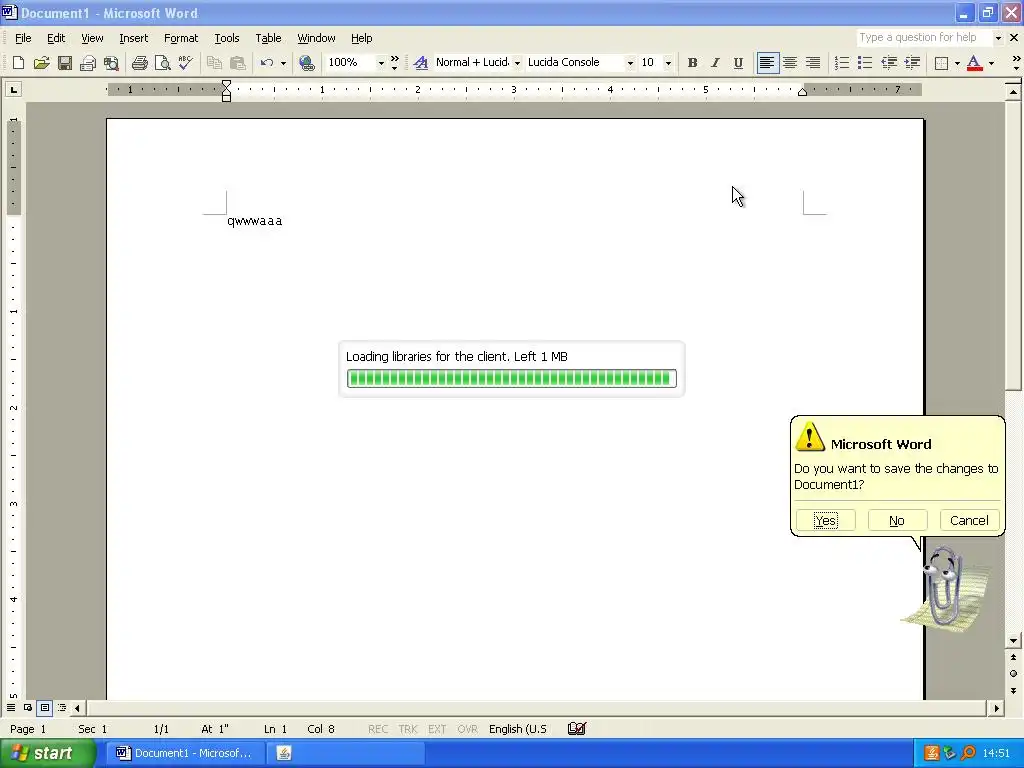Screen dimensions: 1024x768
Task: Open Print Preview from the toolbar
Action: pyautogui.click(x=162, y=63)
